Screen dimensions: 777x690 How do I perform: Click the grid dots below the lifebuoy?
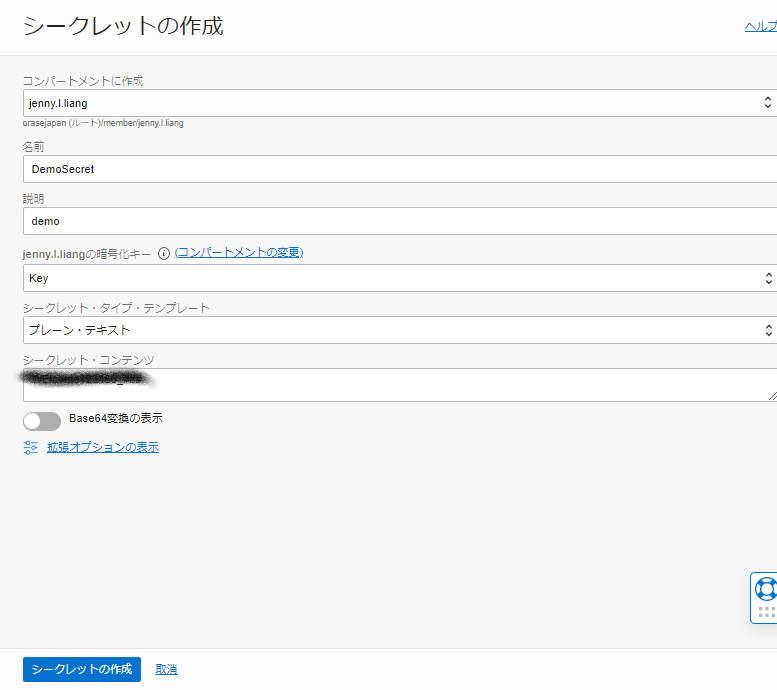pos(766,611)
